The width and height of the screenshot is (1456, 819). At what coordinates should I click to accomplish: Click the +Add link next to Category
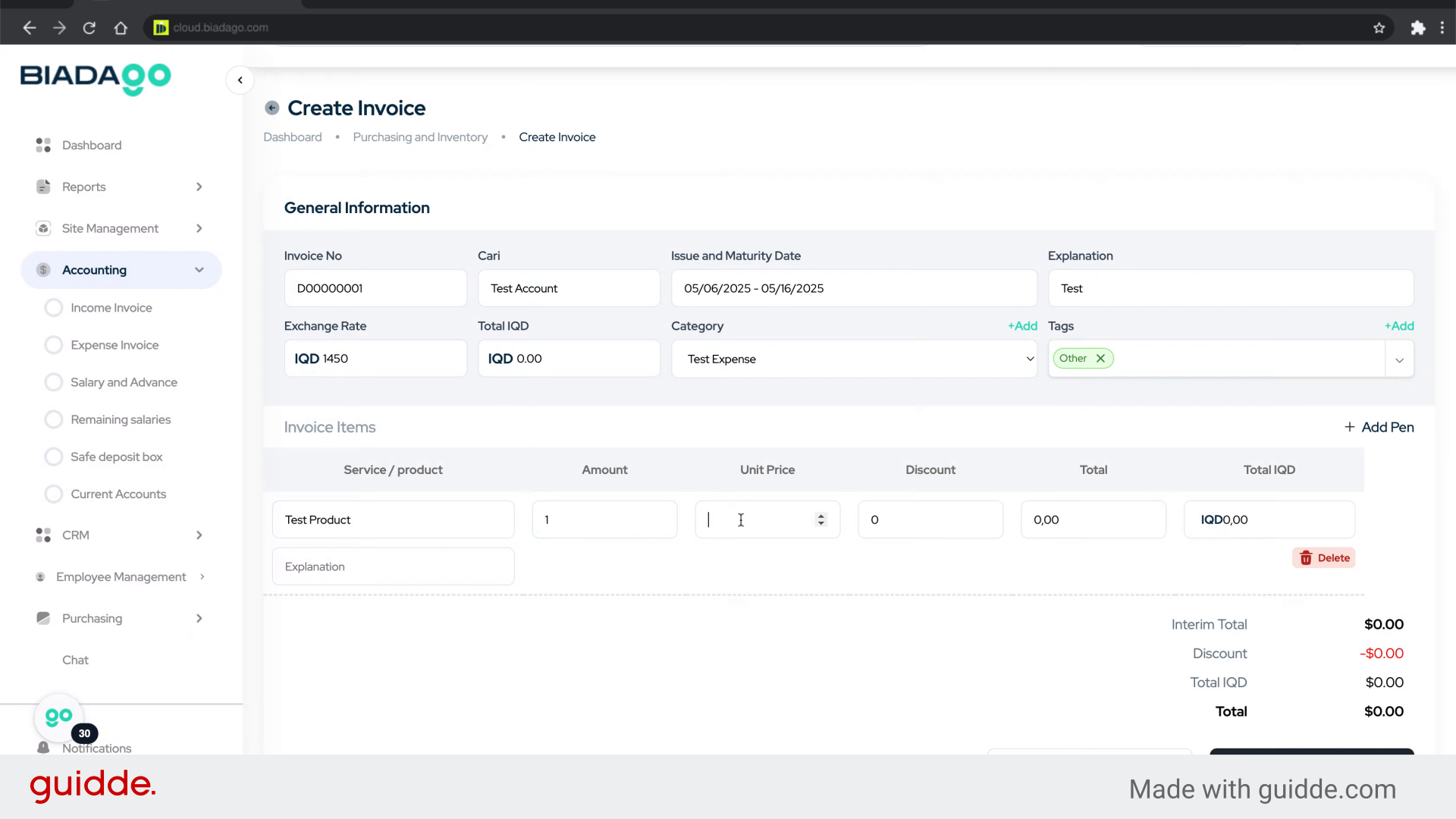pos(1022,326)
